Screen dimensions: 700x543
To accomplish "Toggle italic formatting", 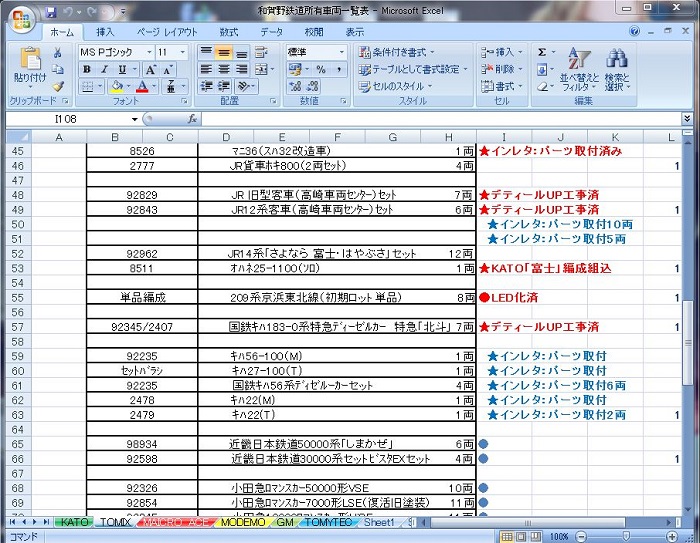I will pos(104,70).
